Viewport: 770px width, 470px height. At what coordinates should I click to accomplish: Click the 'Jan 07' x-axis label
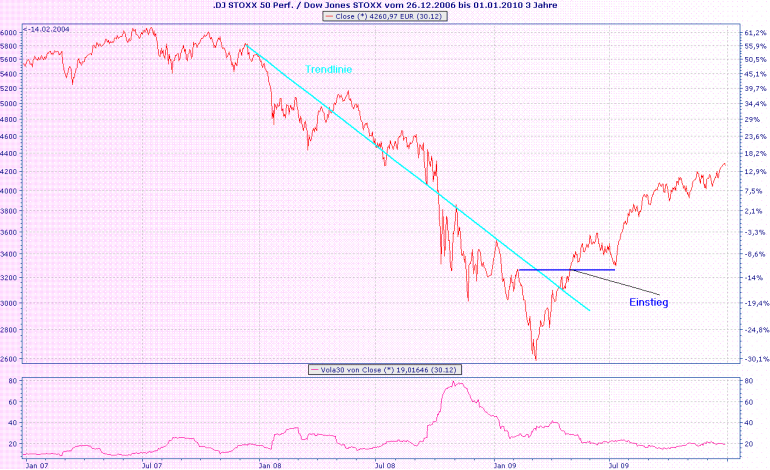(37, 465)
